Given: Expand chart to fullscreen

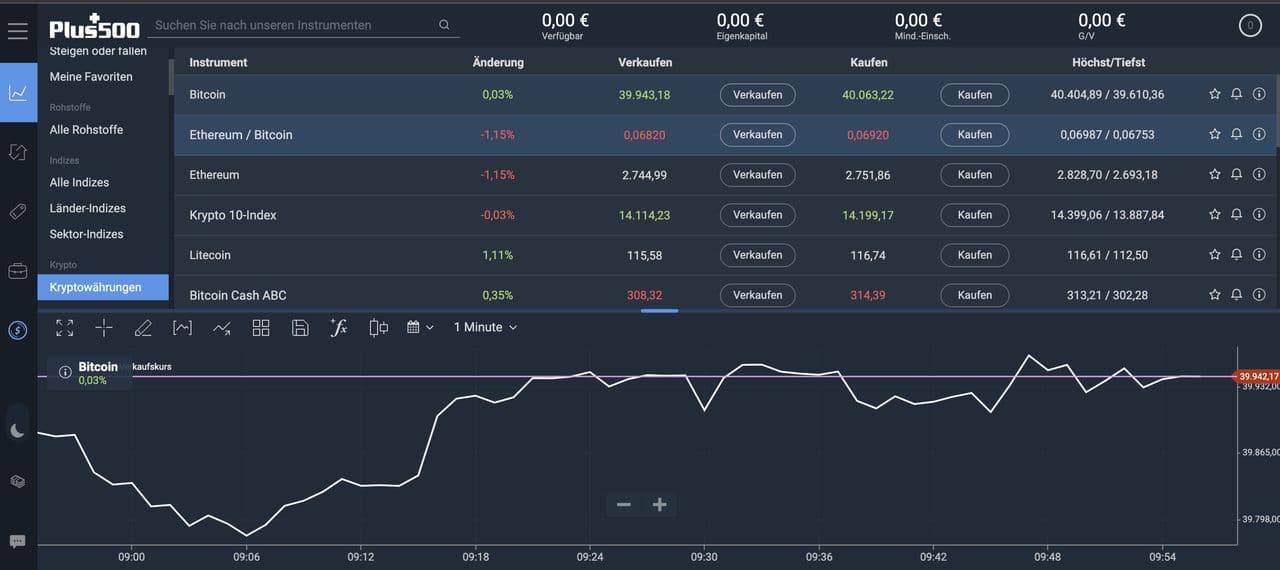Looking at the screenshot, I should pos(65,327).
